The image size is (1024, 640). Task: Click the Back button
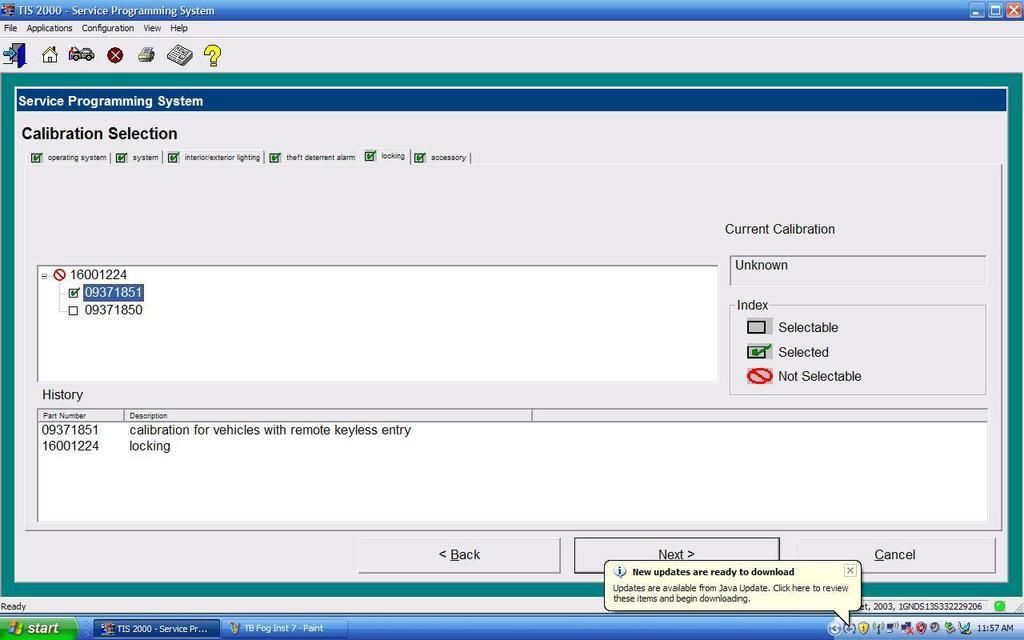coord(459,555)
